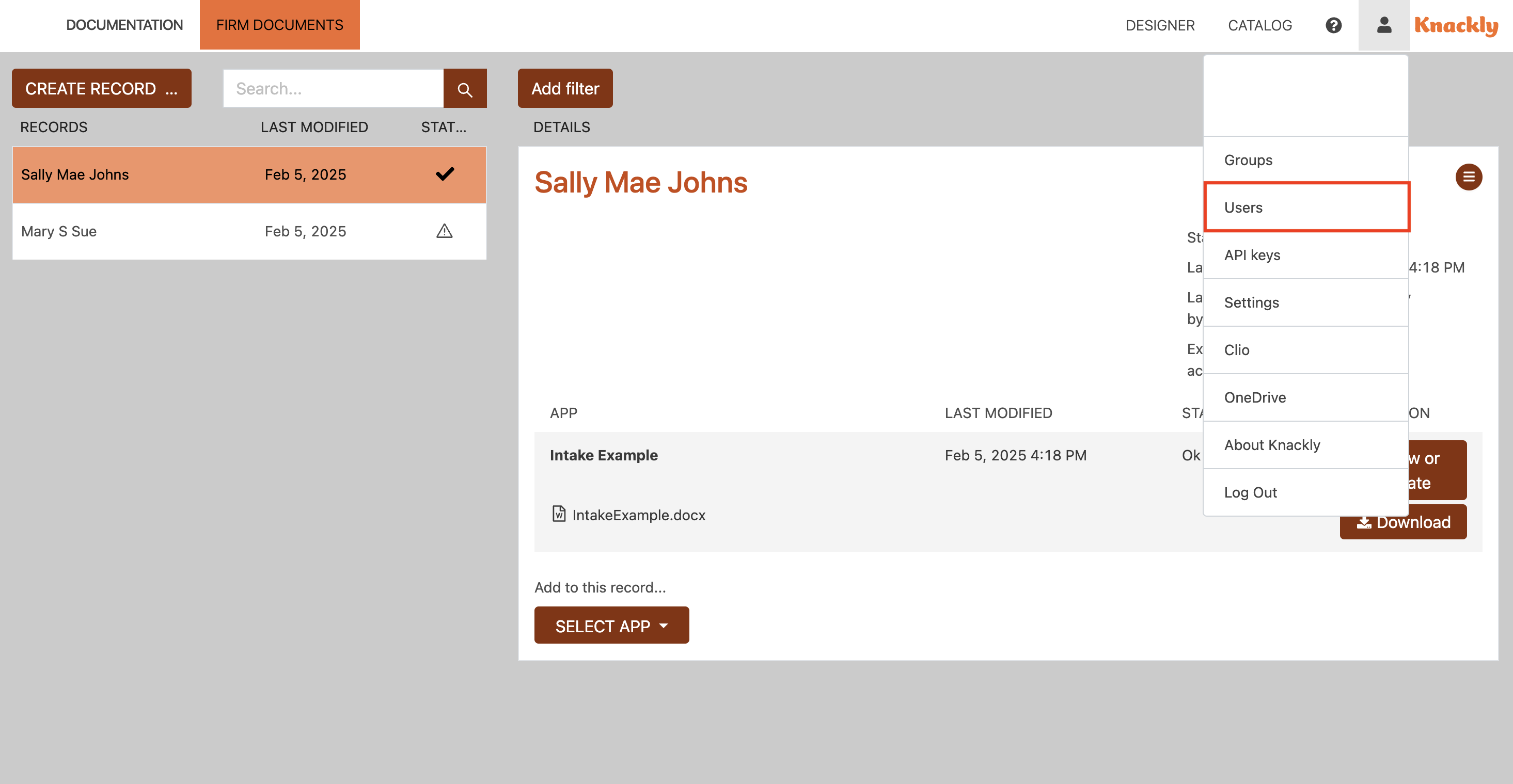Select API keys in the user menu
Image resolution: width=1513 pixels, height=784 pixels.
[x=1305, y=255]
